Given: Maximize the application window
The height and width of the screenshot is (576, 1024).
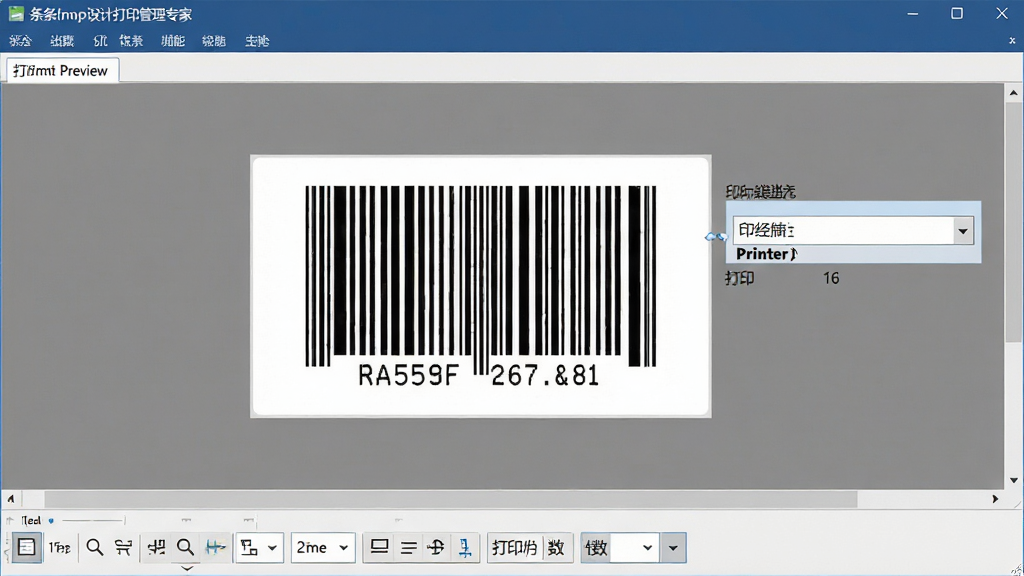Looking at the screenshot, I should 957,14.
